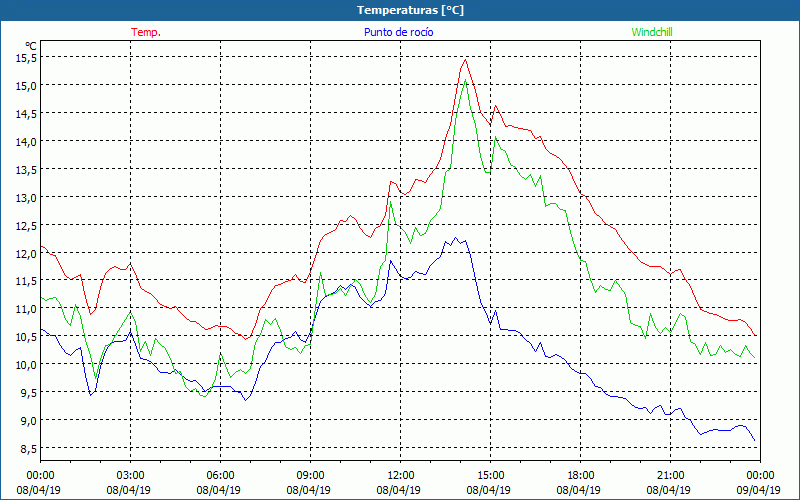Click the '09:00' time axis label
This screenshot has width=800, height=500.
pos(310,476)
